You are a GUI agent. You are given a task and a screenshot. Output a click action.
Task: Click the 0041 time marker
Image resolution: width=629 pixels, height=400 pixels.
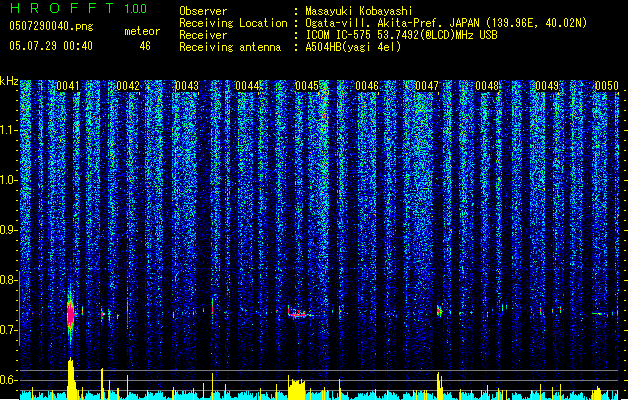pos(68,86)
